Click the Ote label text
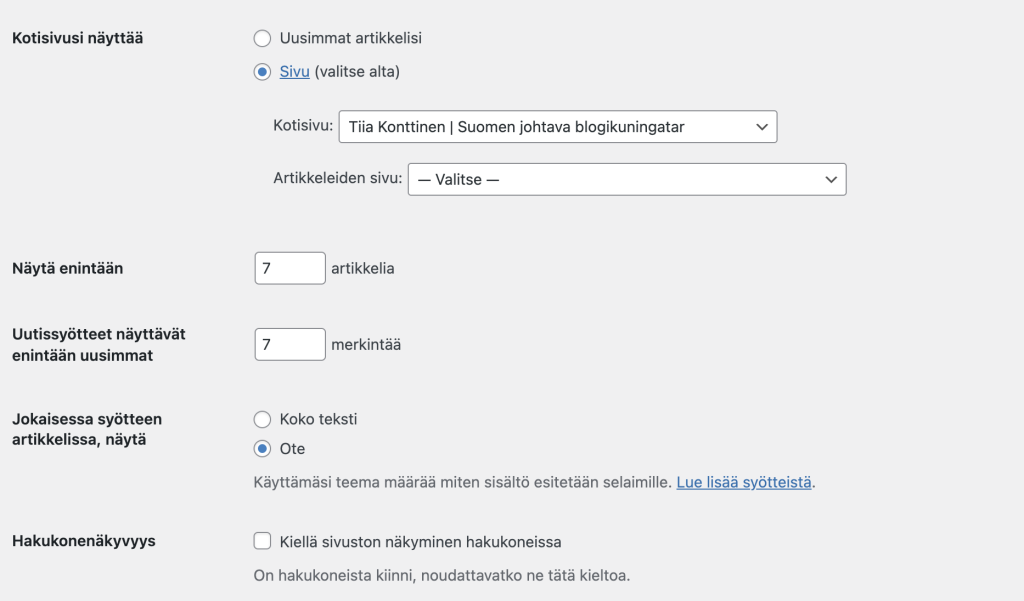Screen dimensions: 1024x601 292,449
